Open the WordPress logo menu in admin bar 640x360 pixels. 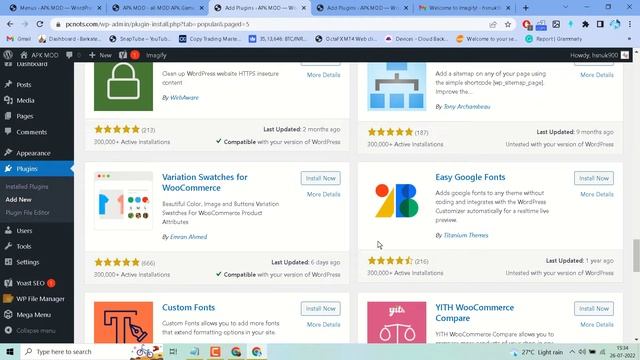click(8, 55)
